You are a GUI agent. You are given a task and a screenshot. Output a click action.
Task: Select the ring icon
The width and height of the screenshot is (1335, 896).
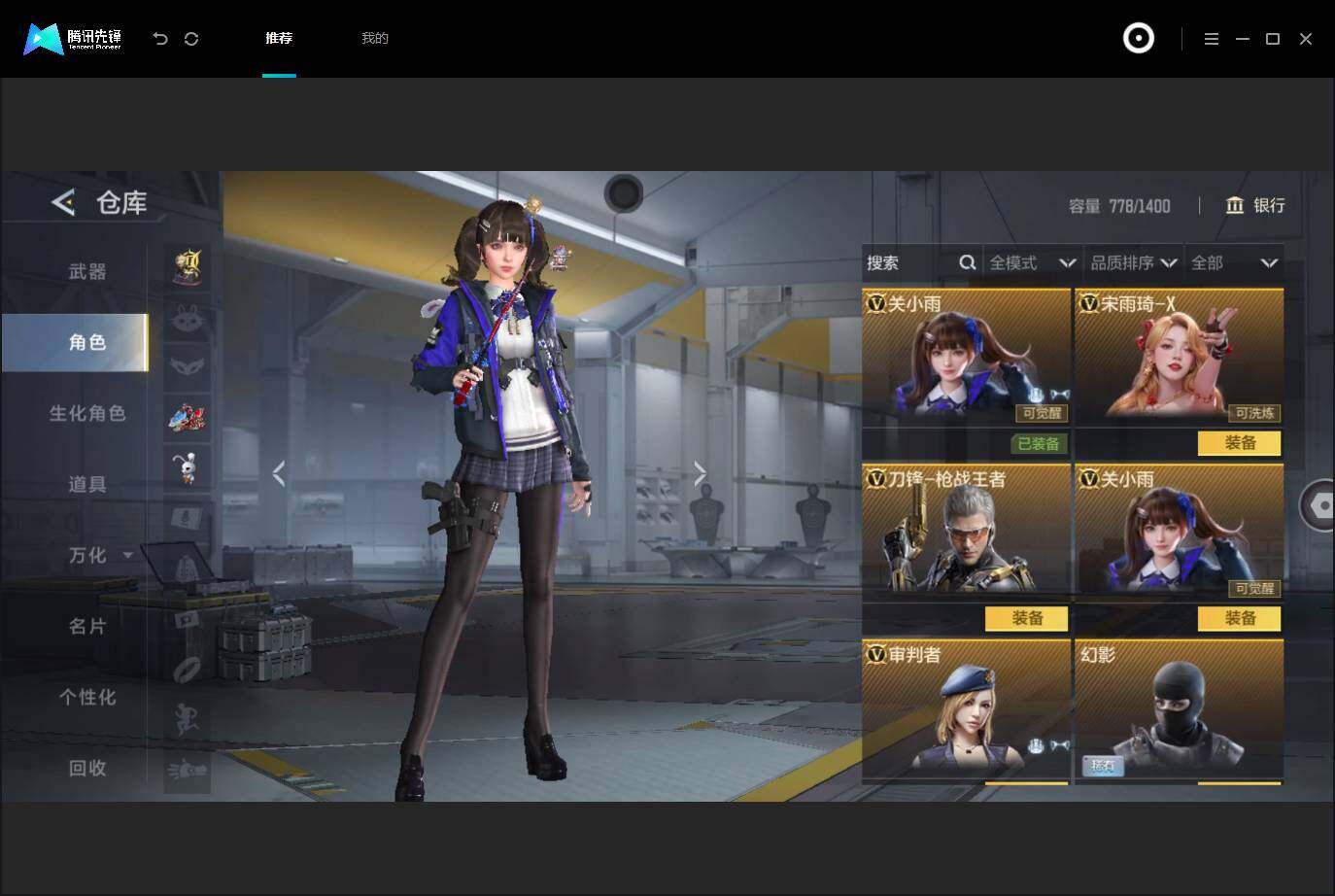tap(188, 671)
